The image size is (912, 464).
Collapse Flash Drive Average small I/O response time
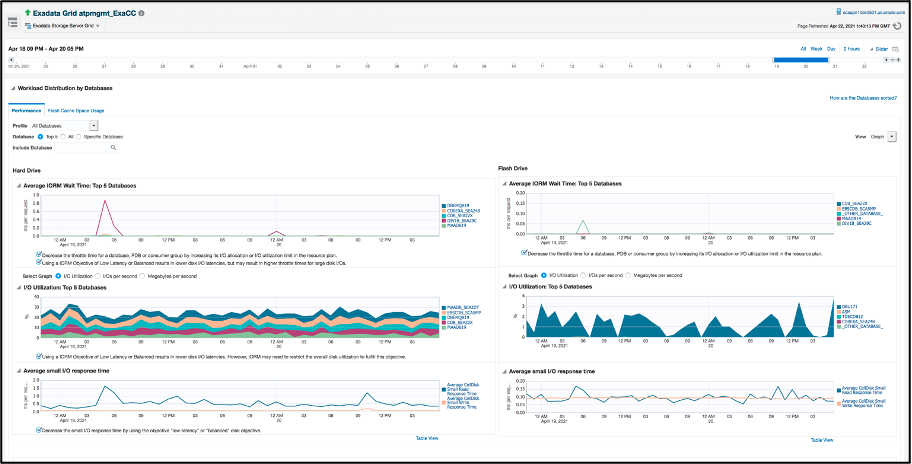click(505, 371)
